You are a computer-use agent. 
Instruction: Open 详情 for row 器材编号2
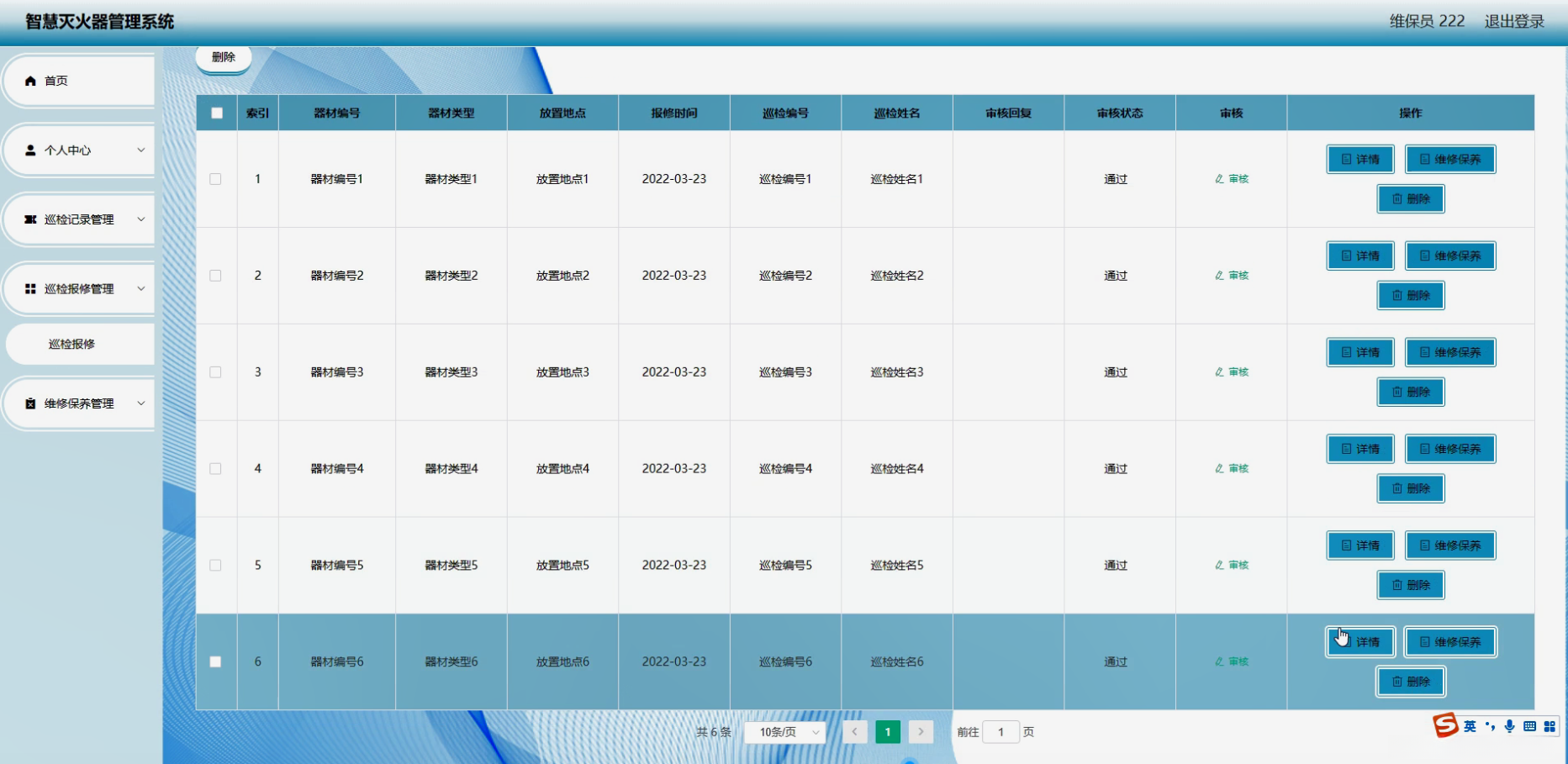(x=1360, y=256)
